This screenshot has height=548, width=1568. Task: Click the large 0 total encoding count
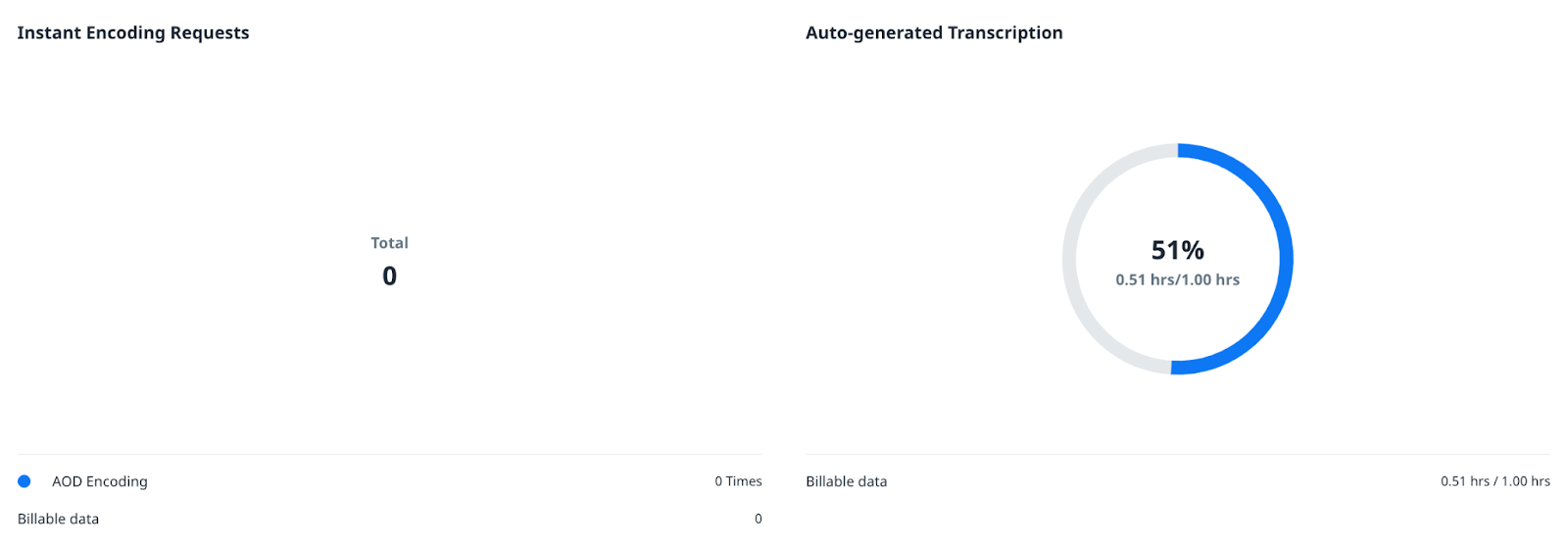pyautogui.click(x=389, y=276)
